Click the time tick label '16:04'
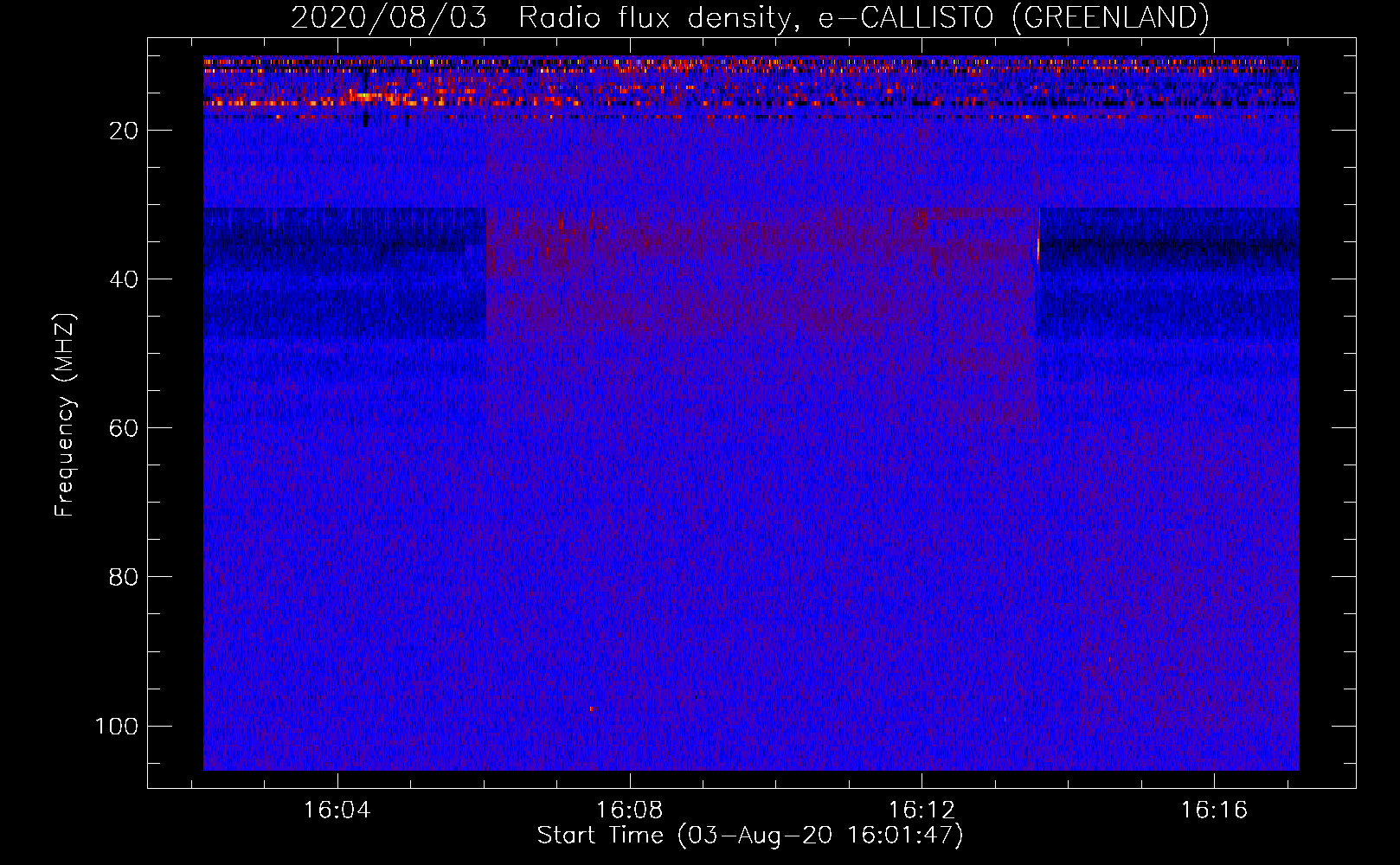1400x865 pixels. (337, 811)
